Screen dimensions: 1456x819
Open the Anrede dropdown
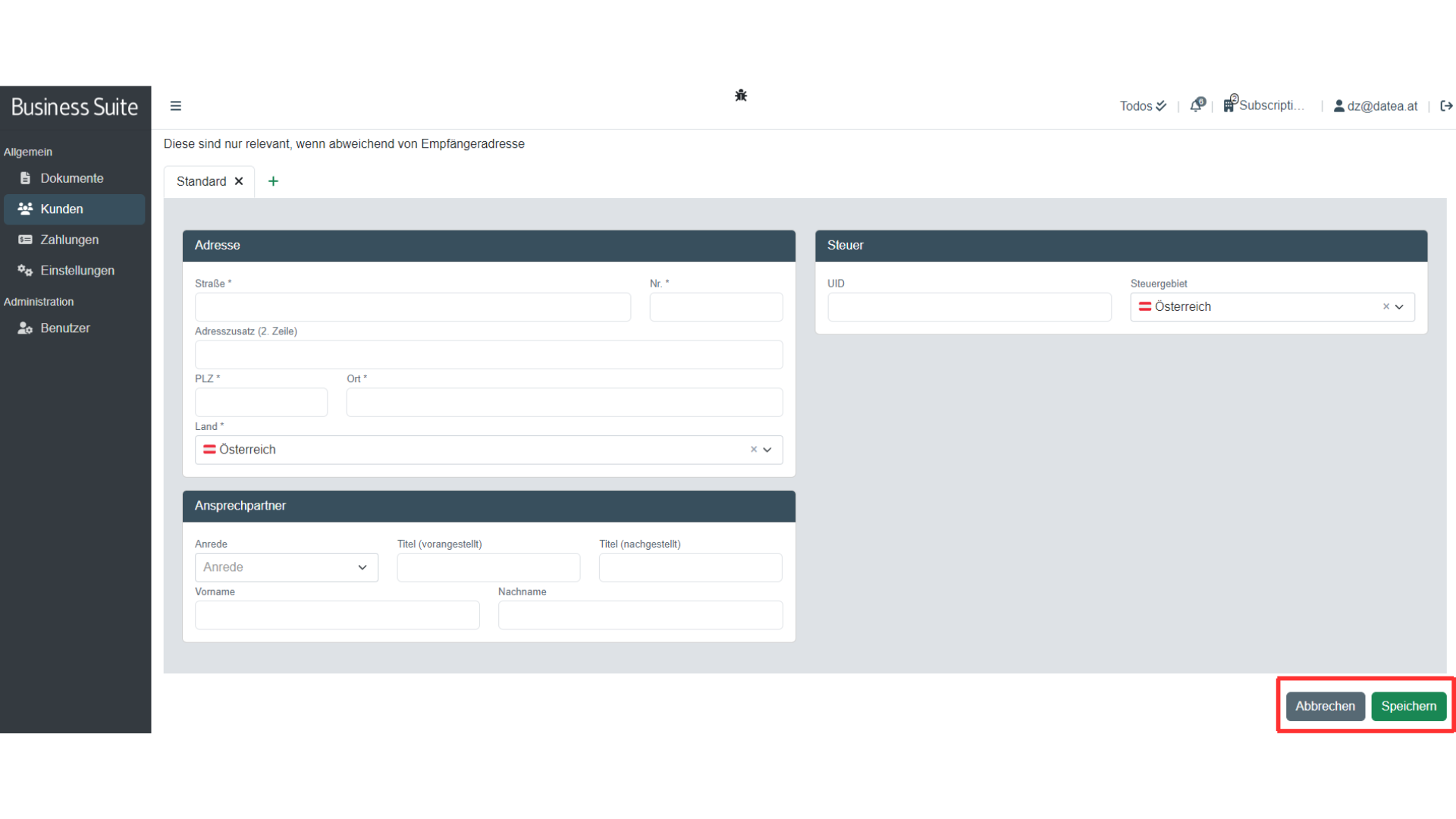286,567
